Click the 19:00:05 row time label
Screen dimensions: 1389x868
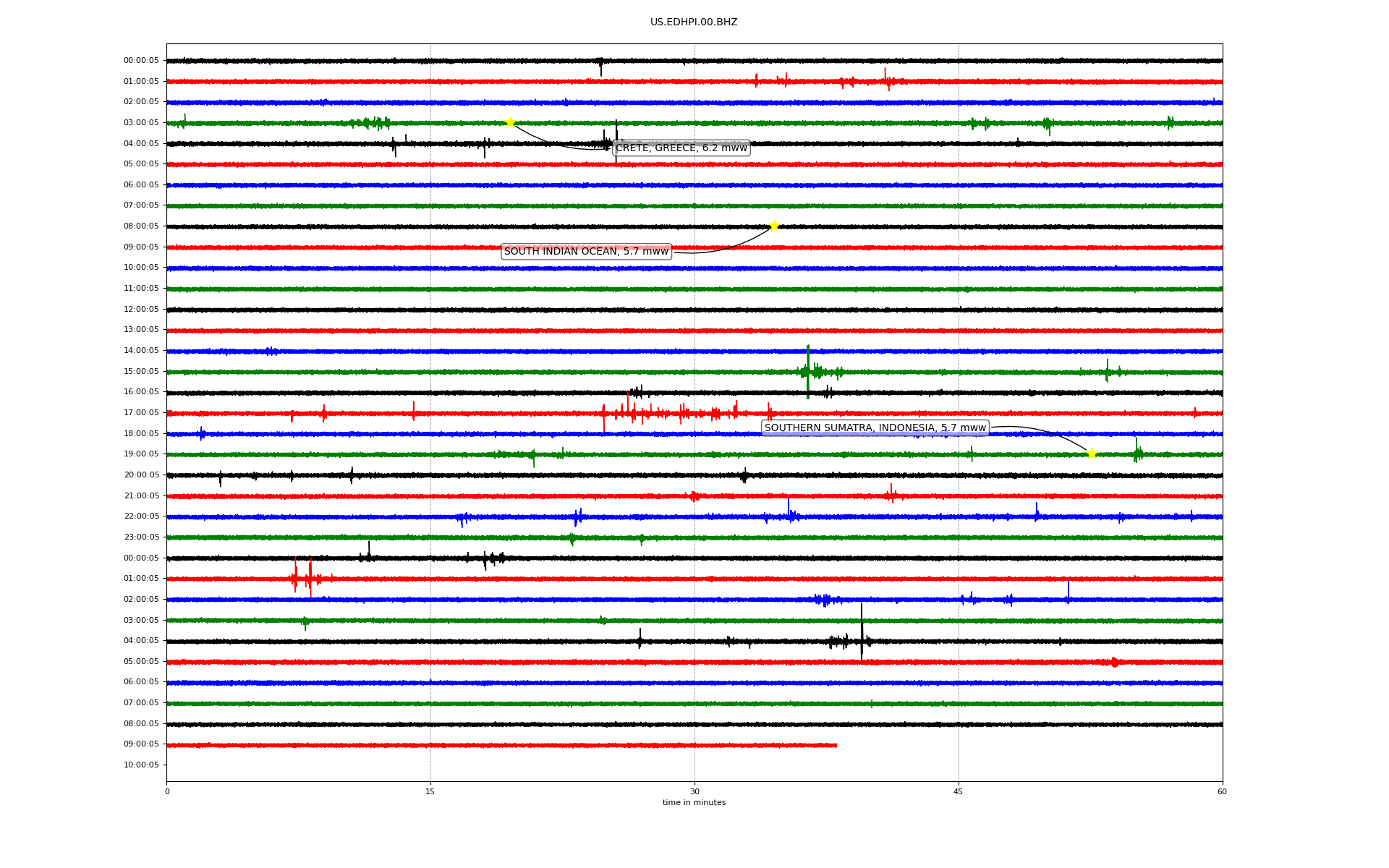tap(141, 454)
